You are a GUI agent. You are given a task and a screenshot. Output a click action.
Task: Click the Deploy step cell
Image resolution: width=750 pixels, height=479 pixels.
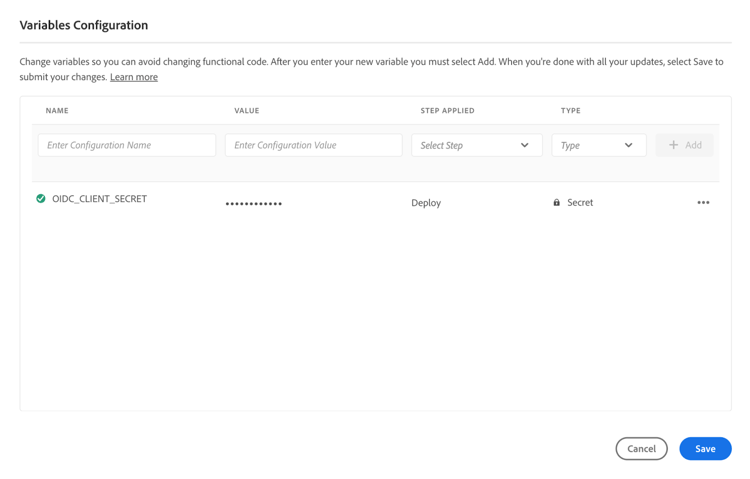pos(426,203)
